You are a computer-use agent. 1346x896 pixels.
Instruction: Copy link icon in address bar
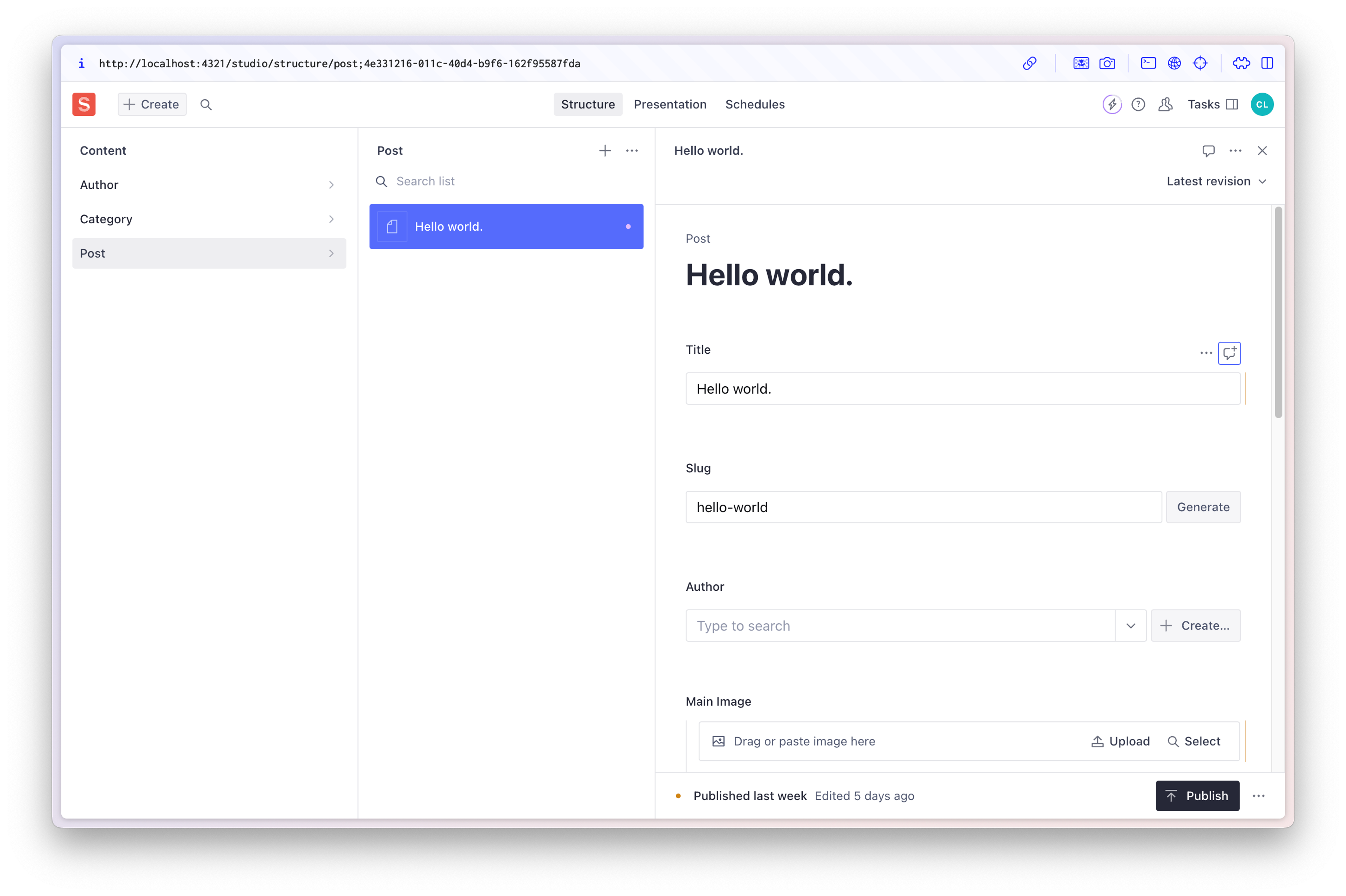click(x=1029, y=63)
